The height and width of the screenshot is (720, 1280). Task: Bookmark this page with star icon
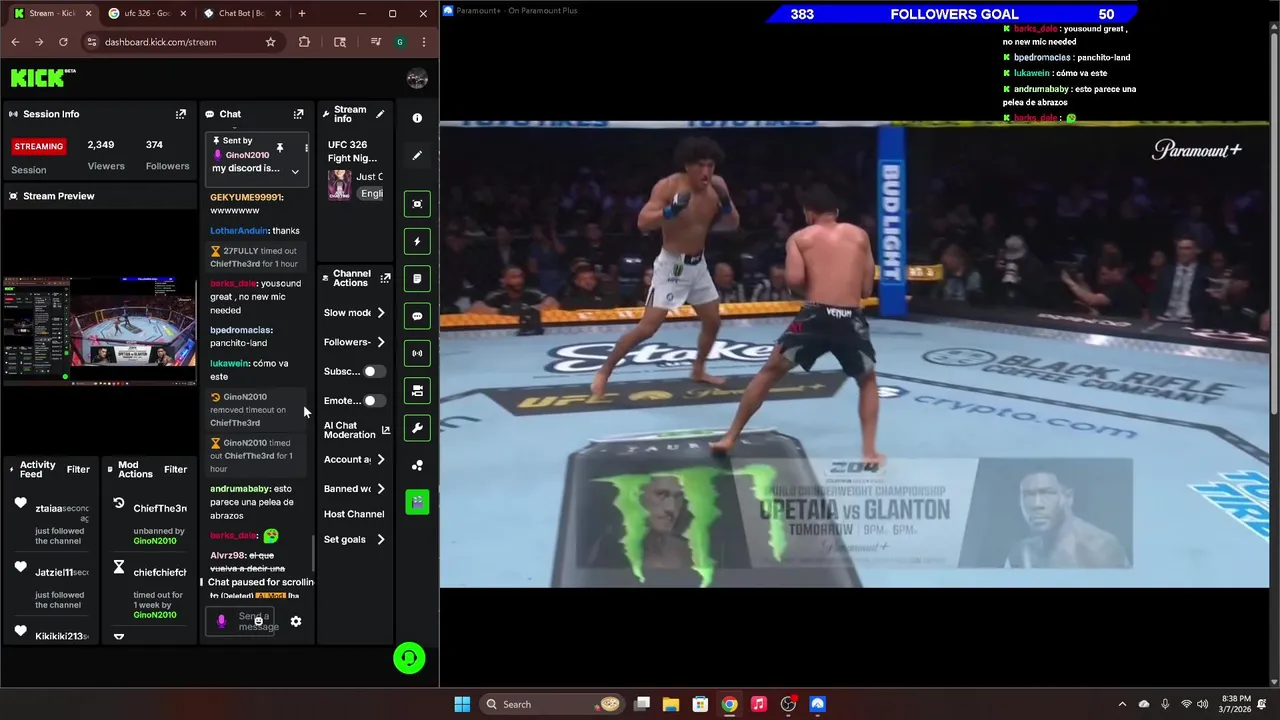pyautogui.click(x=270, y=42)
